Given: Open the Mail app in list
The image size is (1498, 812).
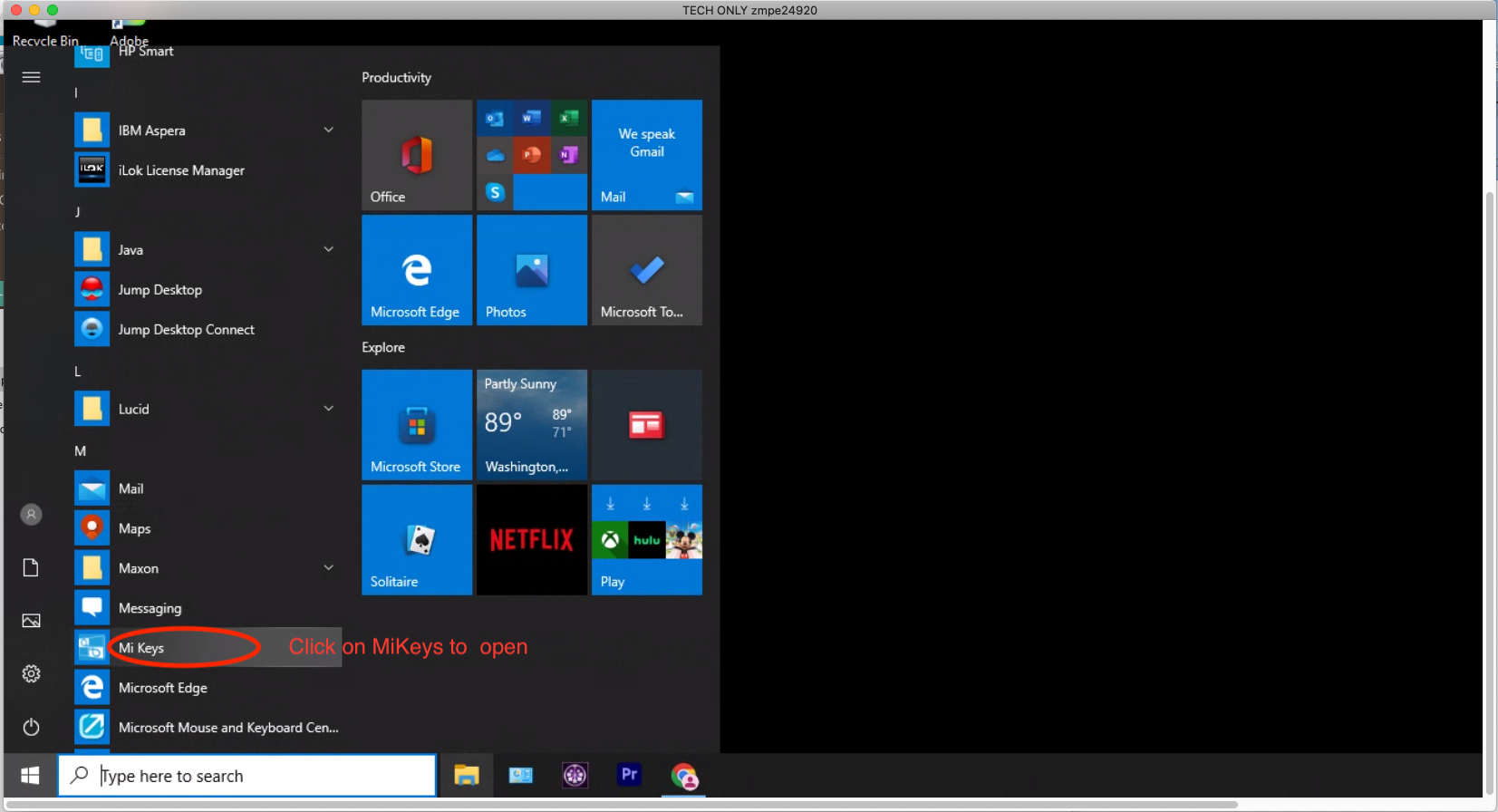Looking at the screenshot, I should (208, 488).
